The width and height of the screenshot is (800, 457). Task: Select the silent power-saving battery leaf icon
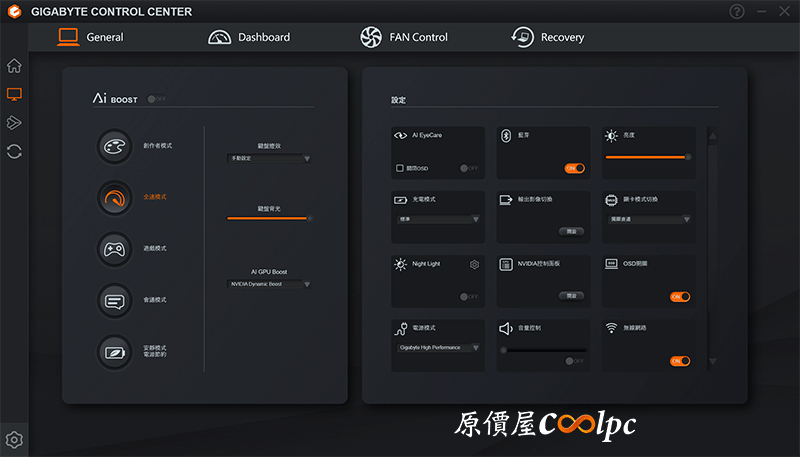tap(115, 352)
